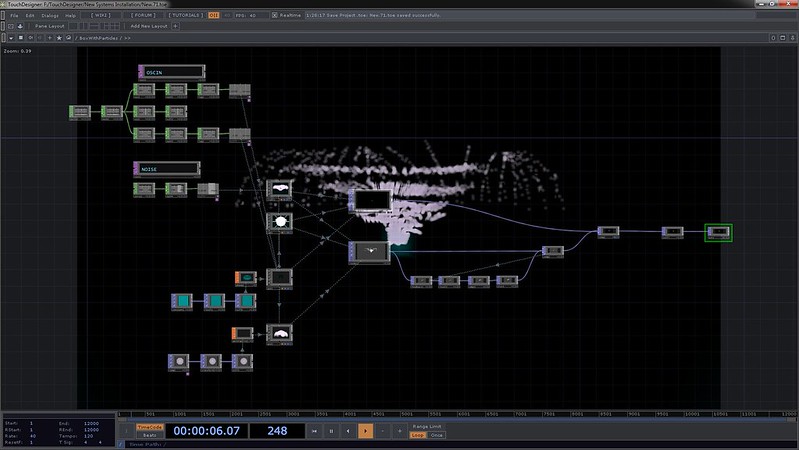Select the green-highlighted output node
The image size is (799, 450).
pos(718,232)
